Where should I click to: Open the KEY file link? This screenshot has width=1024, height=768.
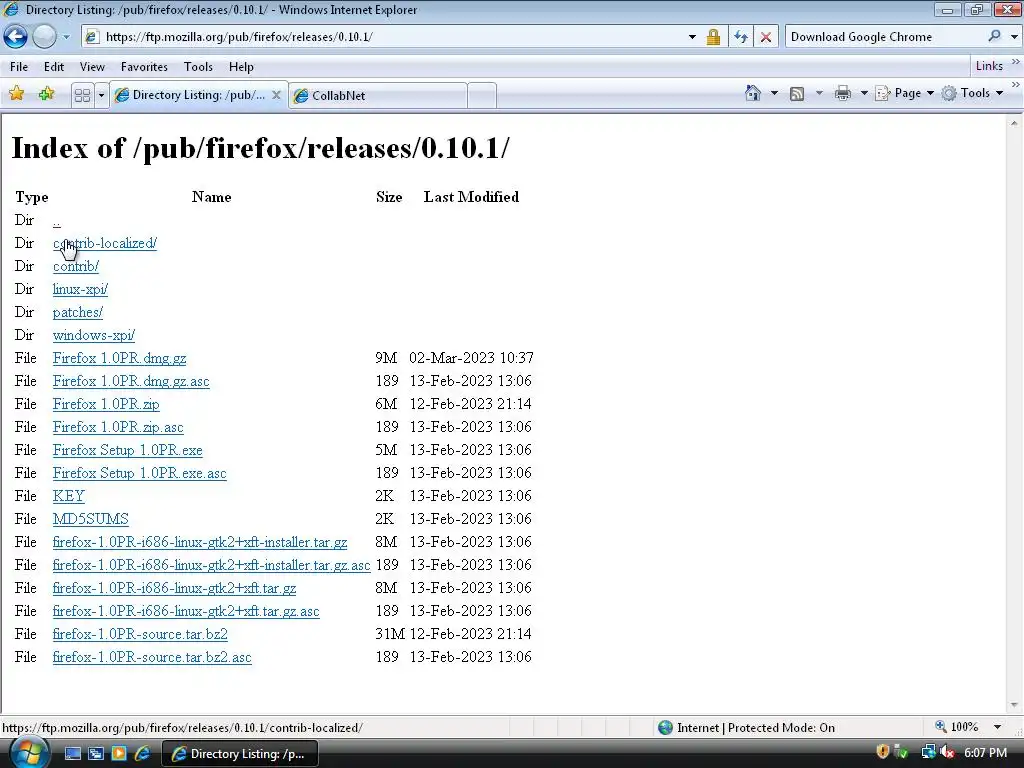(69, 496)
